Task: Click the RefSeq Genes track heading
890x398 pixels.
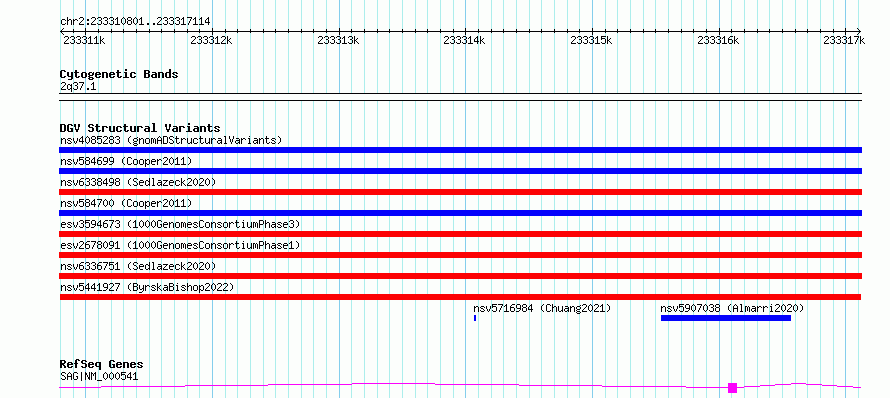Action: (x=101, y=365)
